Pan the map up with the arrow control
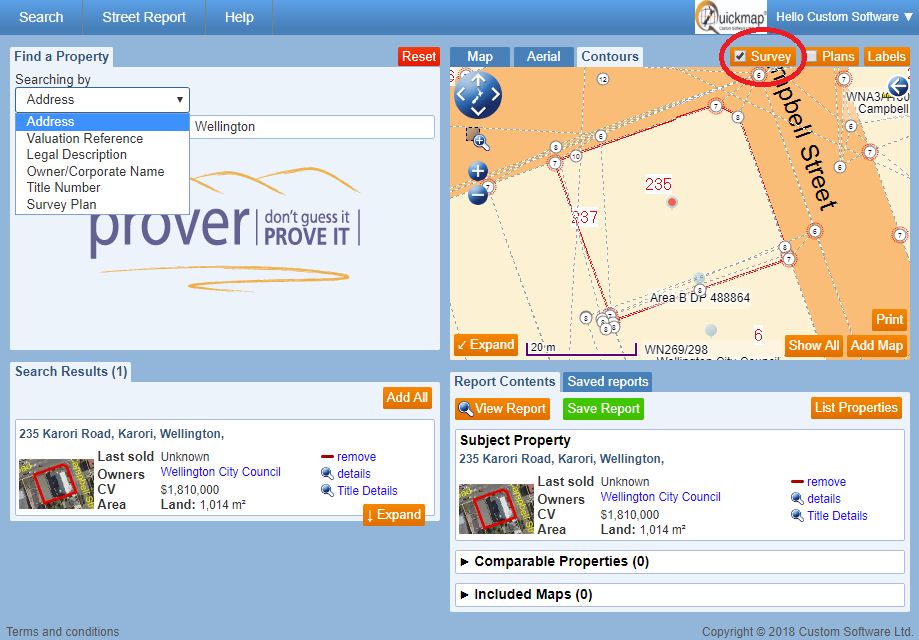 478,80
